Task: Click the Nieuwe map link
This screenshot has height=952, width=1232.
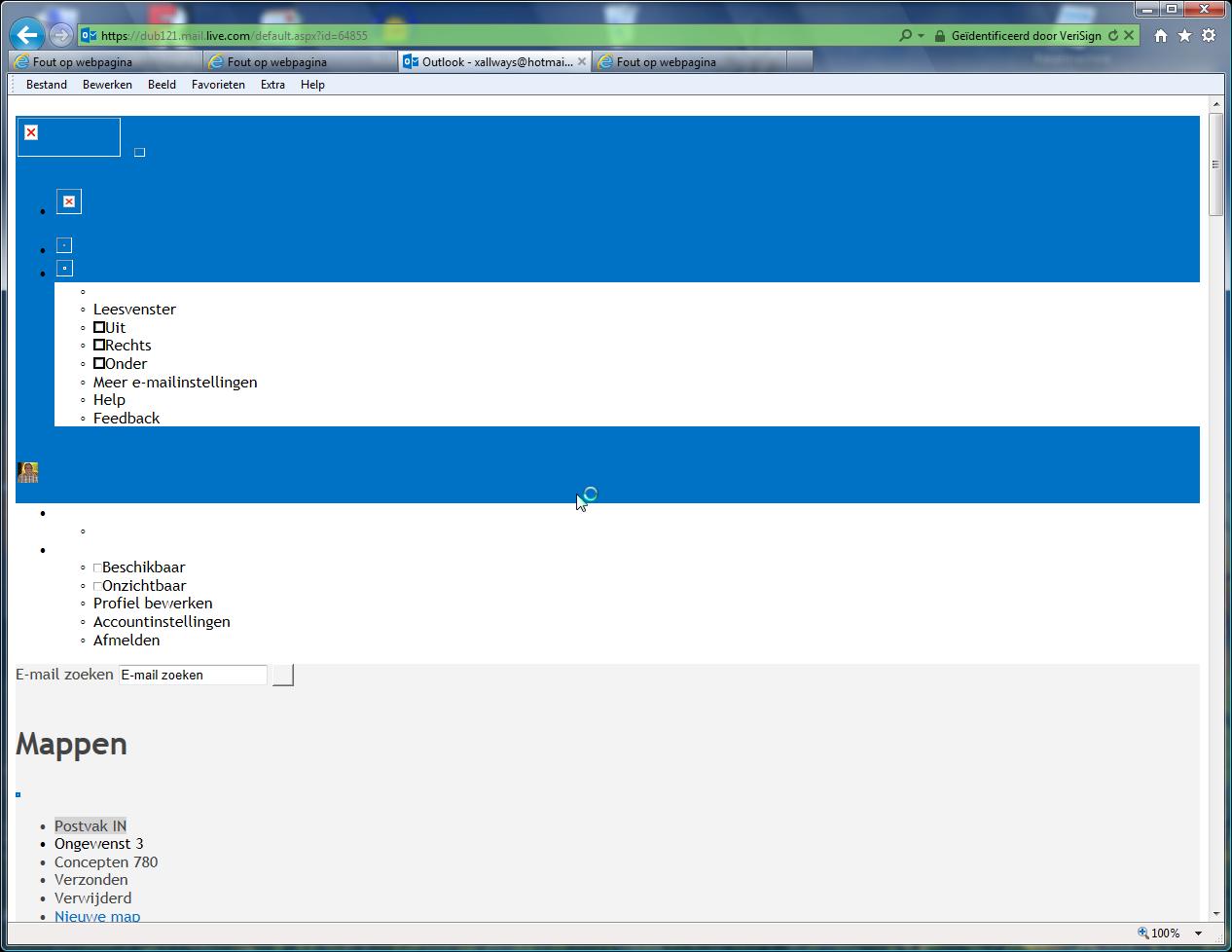Action: [97, 916]
